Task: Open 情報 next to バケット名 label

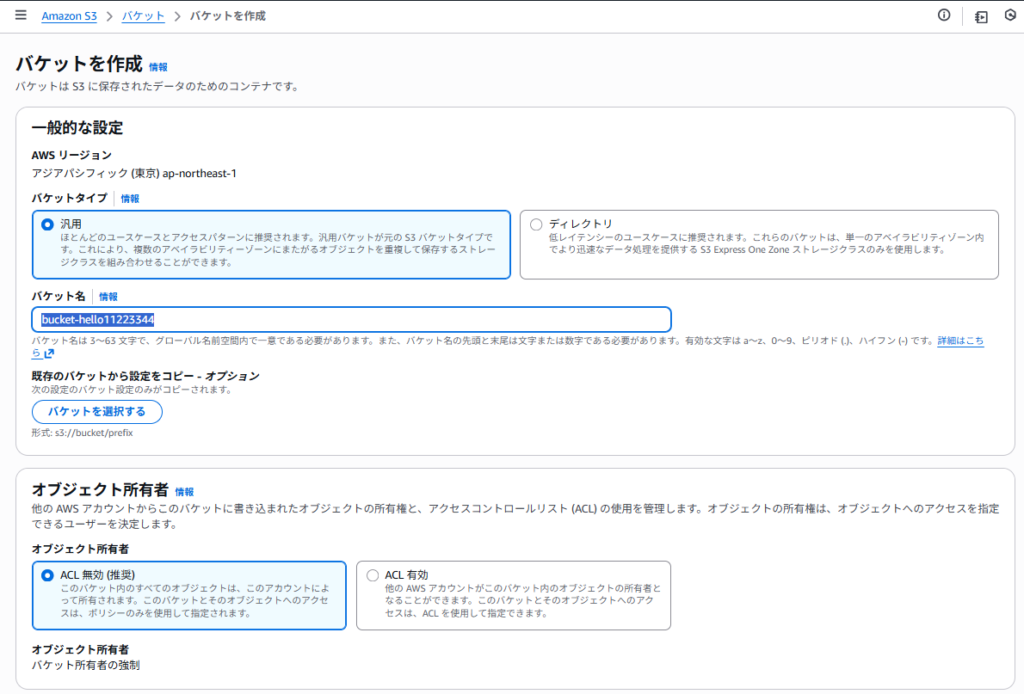Action: coord(108,297)
